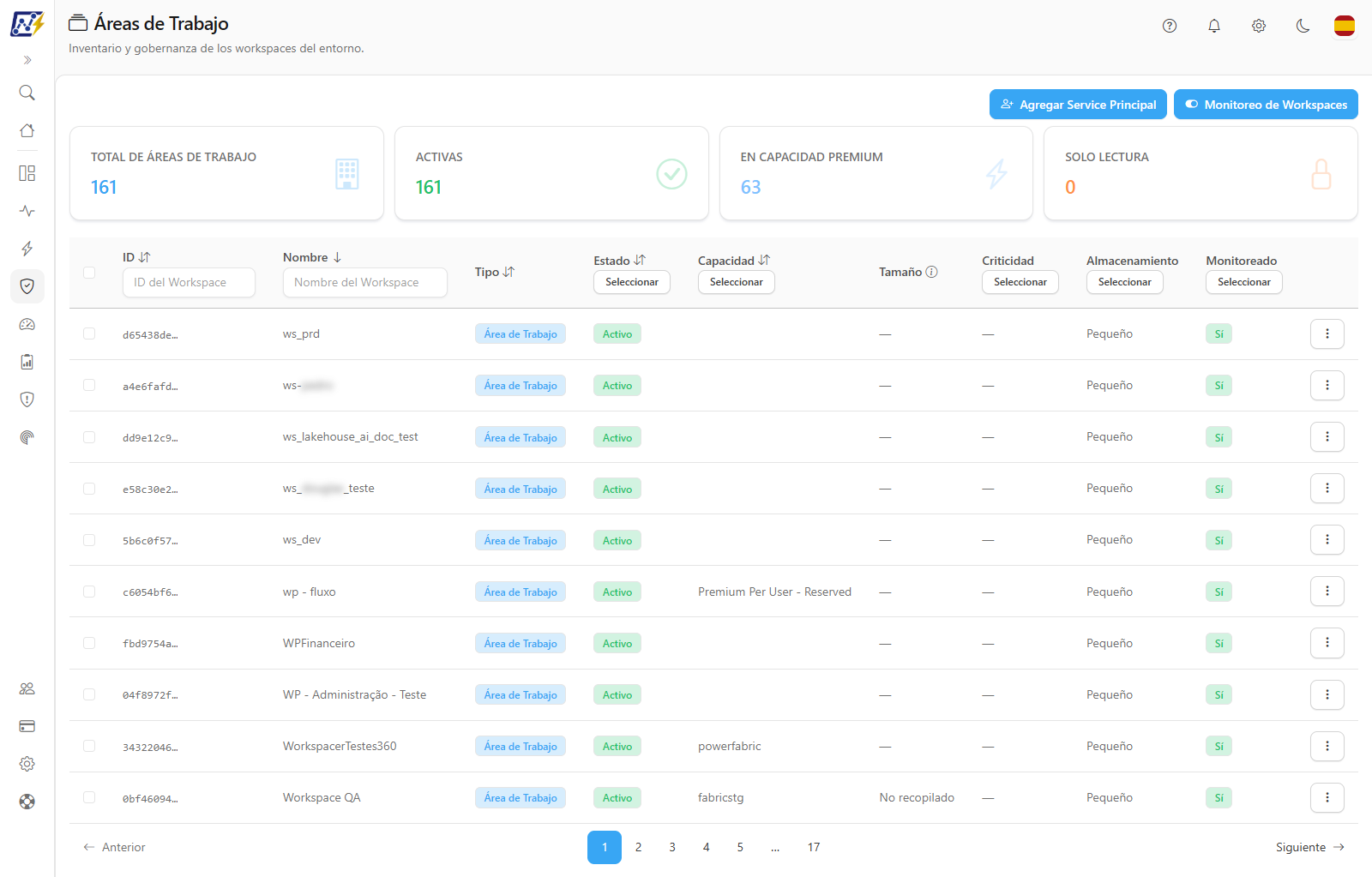Open the fingerprint icon in the sidebar

(27, 437)
